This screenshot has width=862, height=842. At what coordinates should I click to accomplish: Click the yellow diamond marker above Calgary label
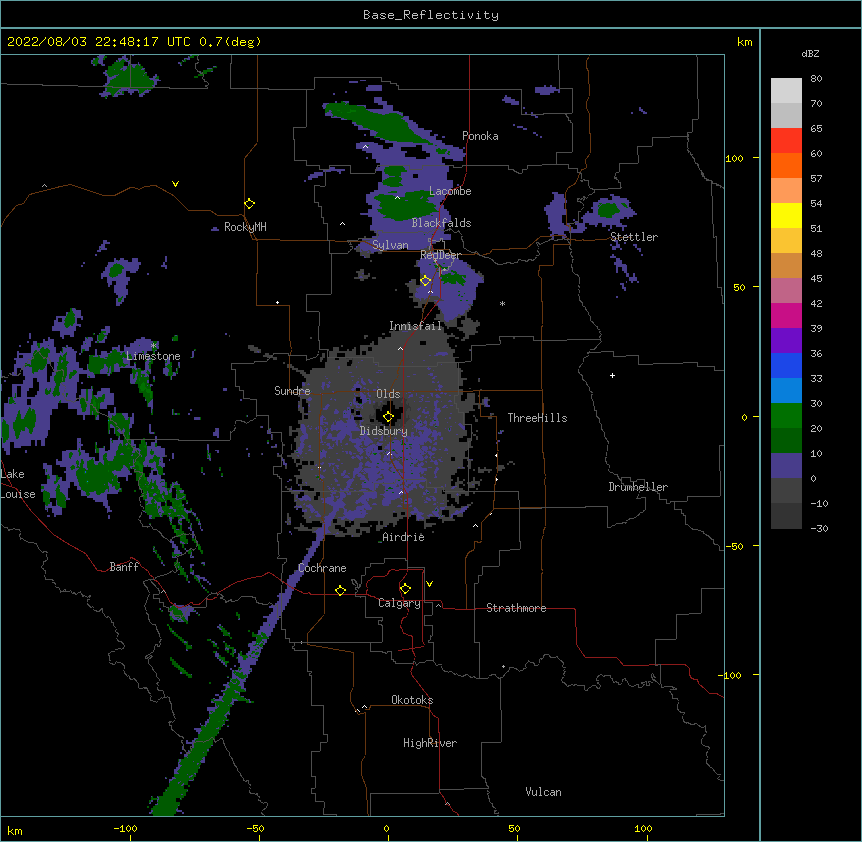click(405, 589)
